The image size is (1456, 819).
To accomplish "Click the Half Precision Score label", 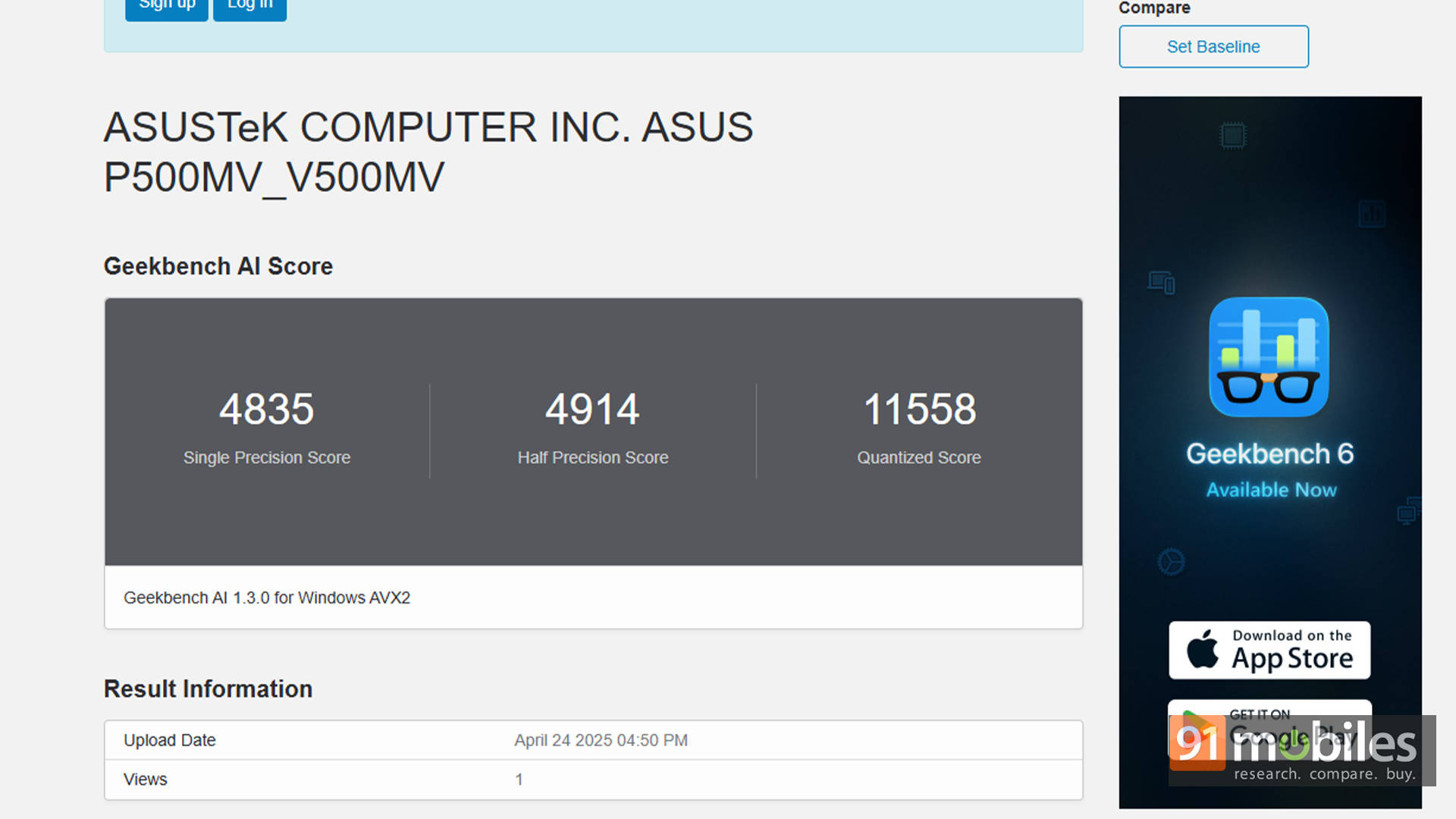I will (593, 457).
